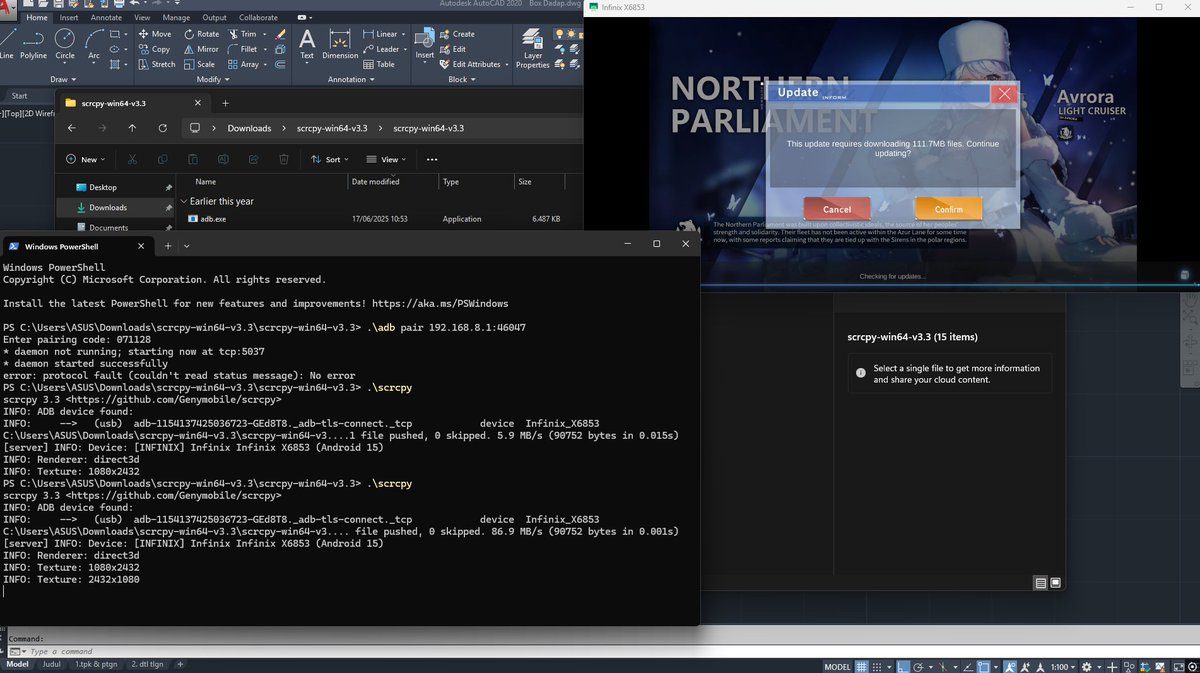Toggle object snap in status bar
The width and height of the screenshot is (1200, 673).
coord(986,667)
